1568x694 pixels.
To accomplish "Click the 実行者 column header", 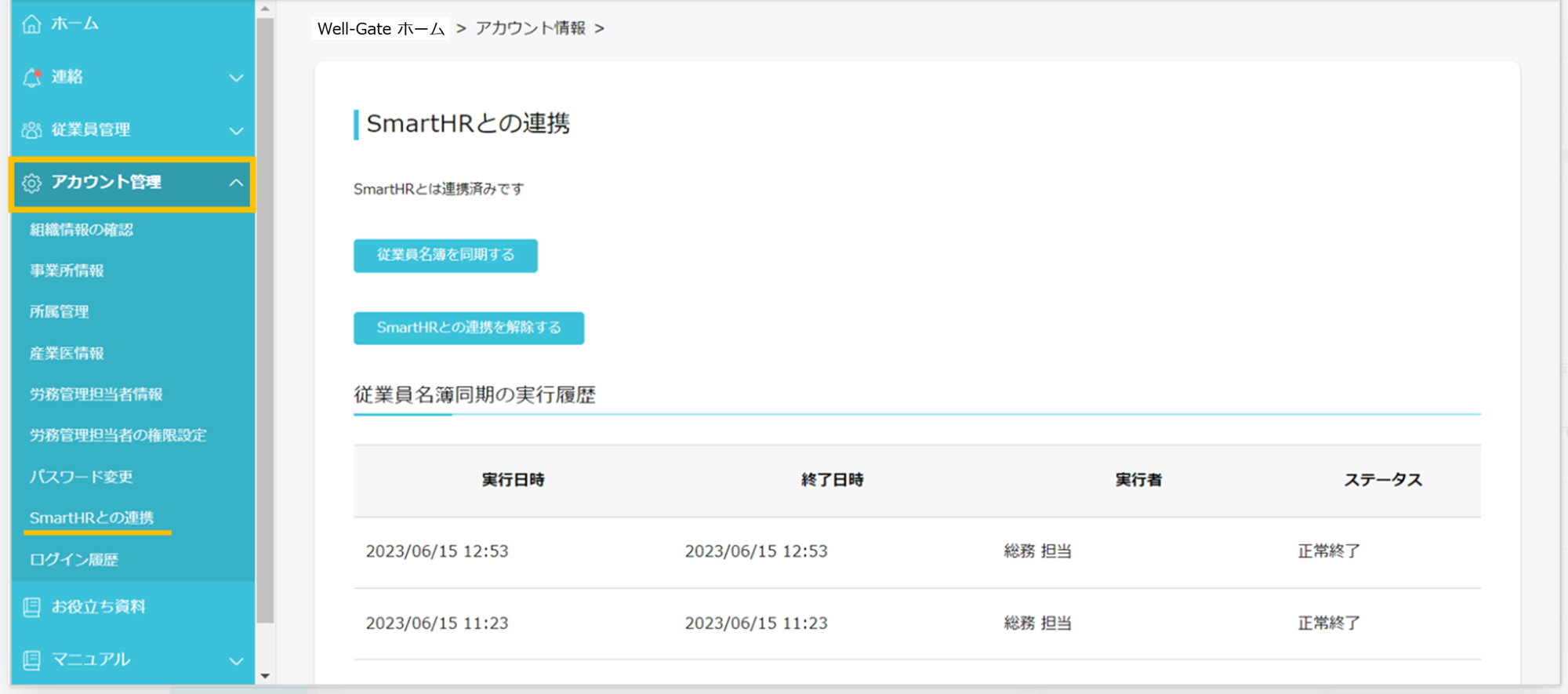I will click(1139, 480).
